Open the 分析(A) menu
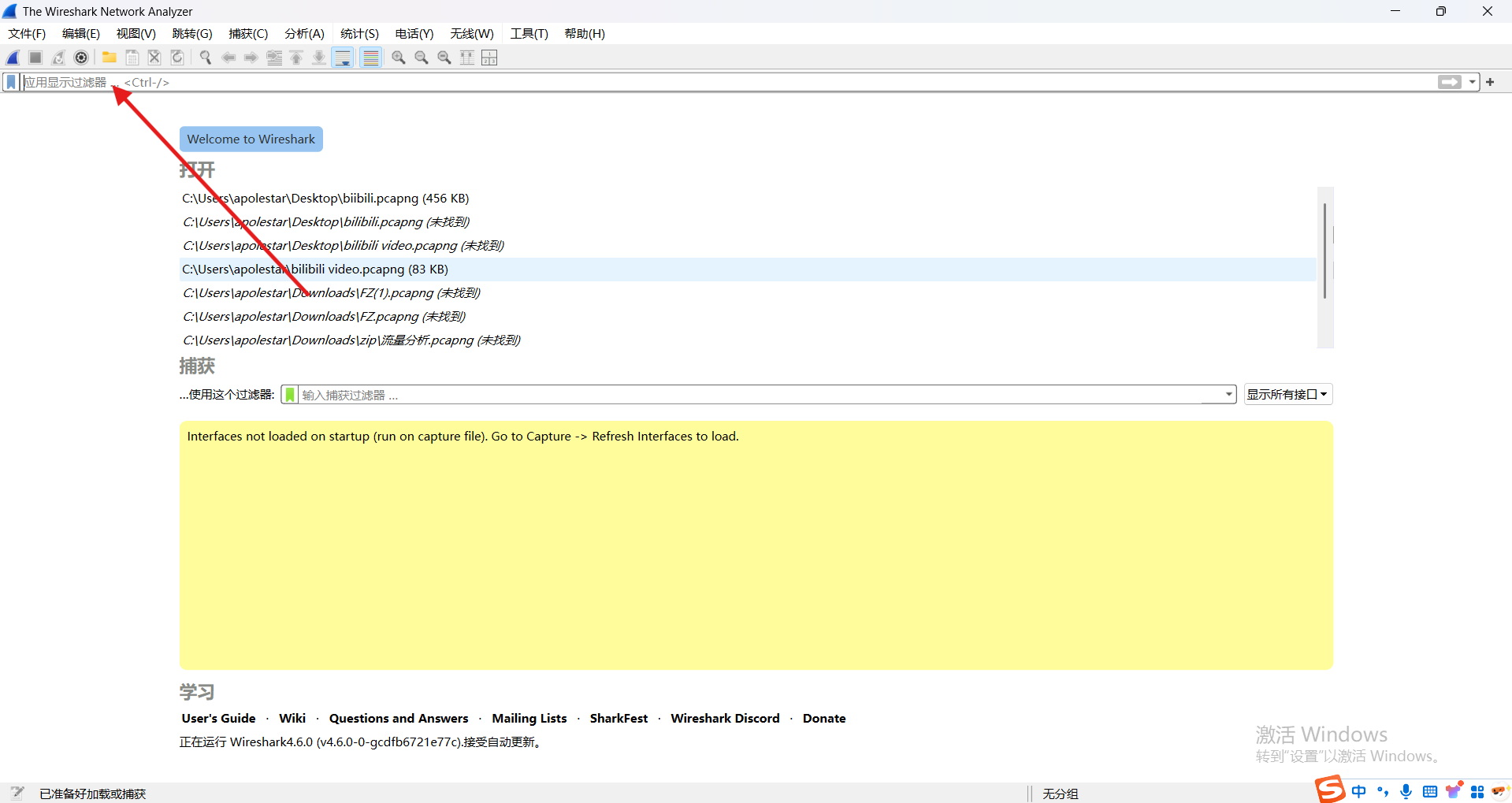The height and width of the screenshot is (803, 1512). [x=304, y=34]
